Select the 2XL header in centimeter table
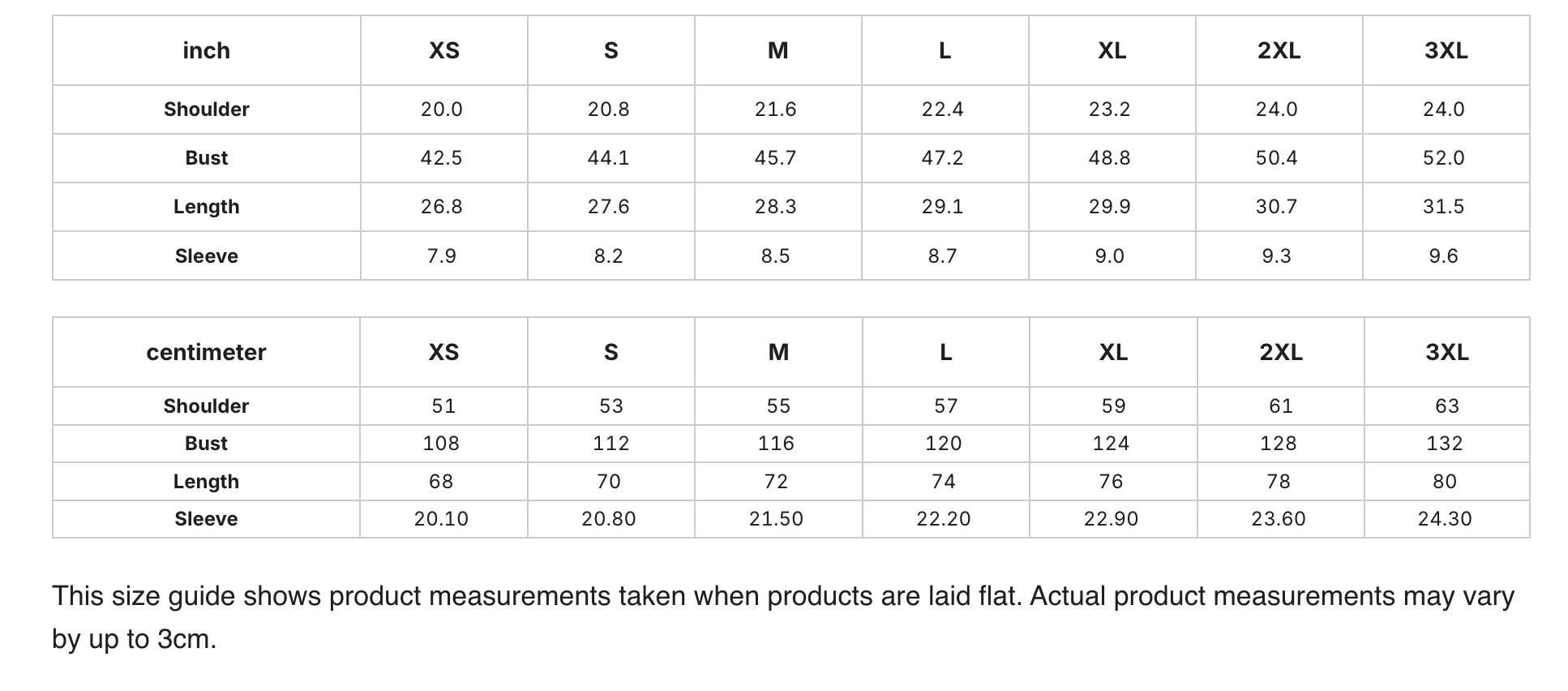 tap(1281, 352)
